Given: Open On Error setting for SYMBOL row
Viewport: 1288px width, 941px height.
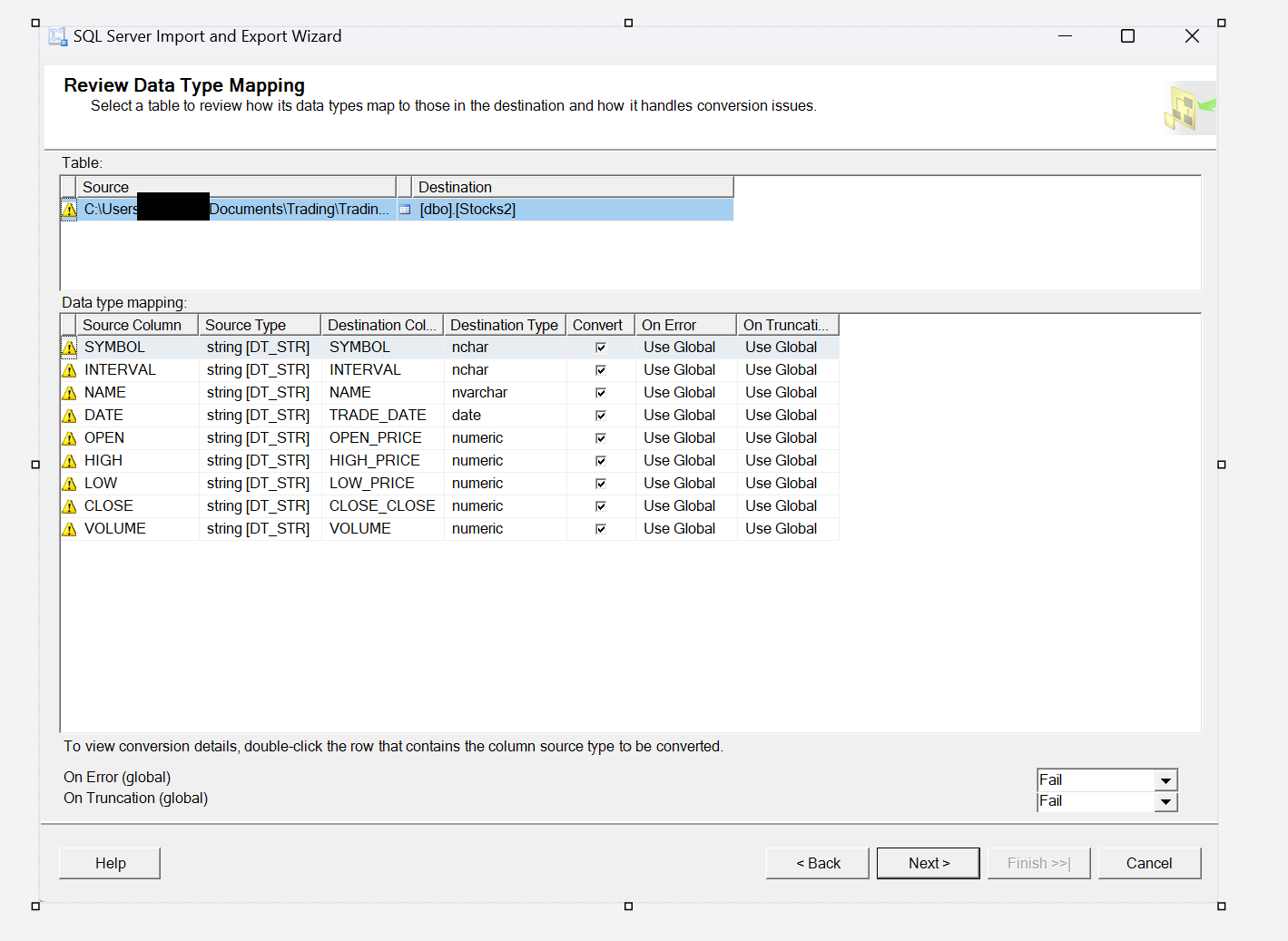Looking at the screenshot, I should click(x=686, y=348).
